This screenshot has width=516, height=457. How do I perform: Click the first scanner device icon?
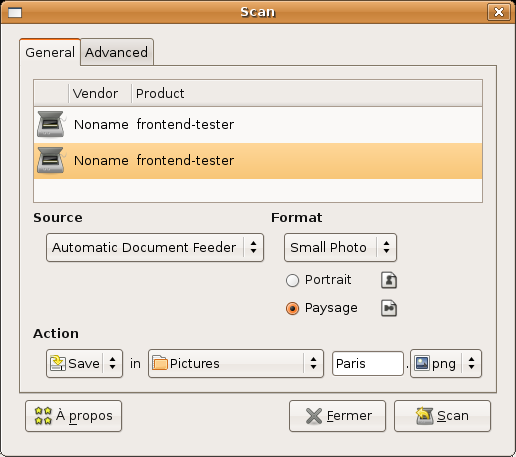tap(51, 124)
